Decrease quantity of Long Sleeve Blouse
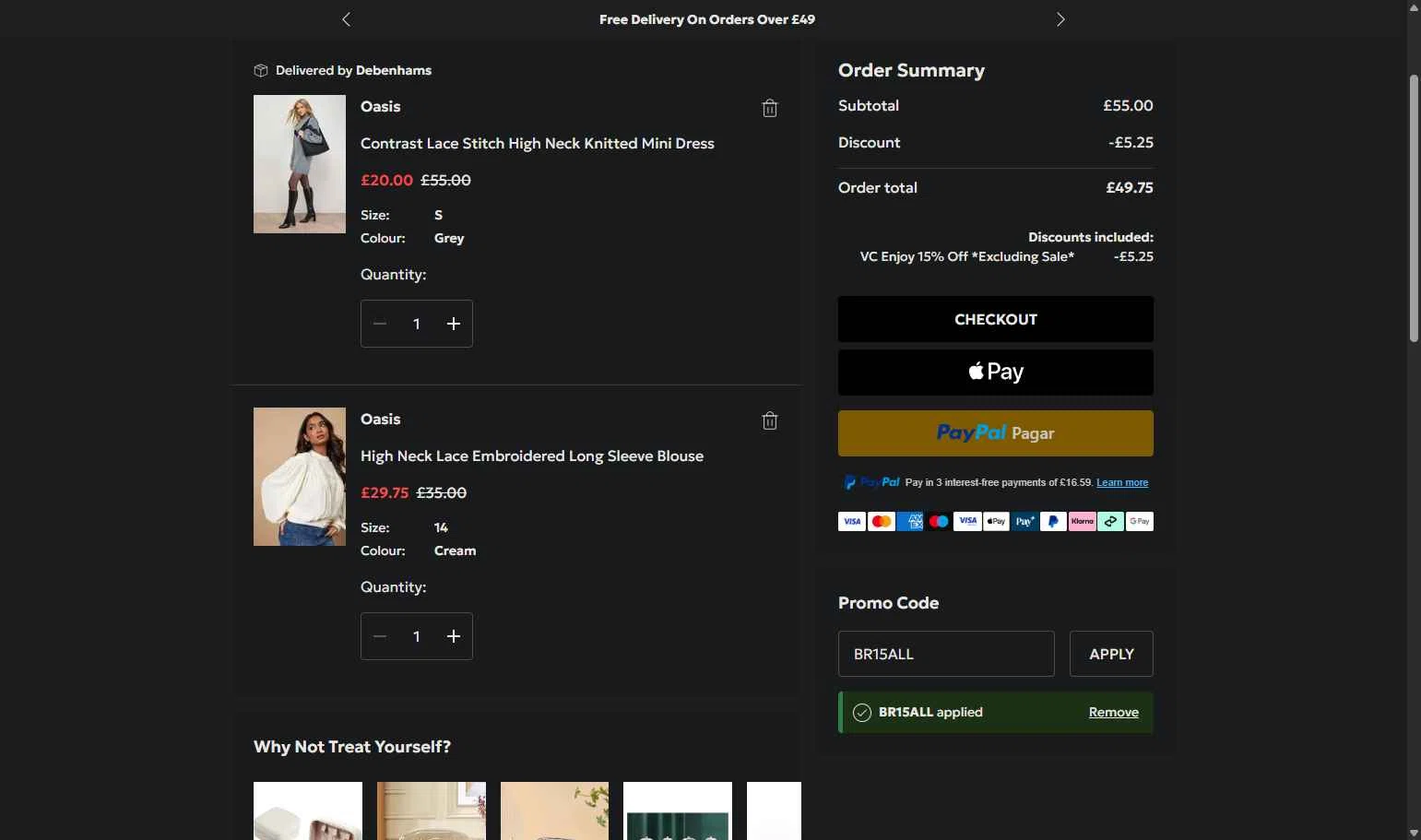This screenshot has height=840, width=1421. click(x=380, y=636)
